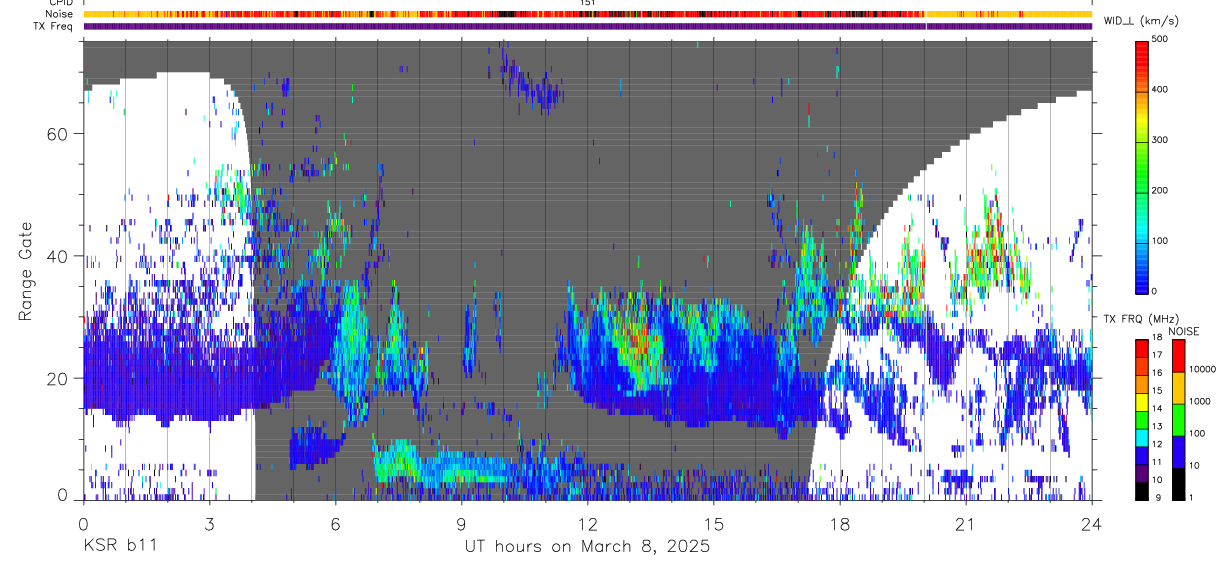This screenshot has height=567, width=1228.
Task: Click the 'WID⊥ (km/s)' color bar title
Action: click(1141, 21)
